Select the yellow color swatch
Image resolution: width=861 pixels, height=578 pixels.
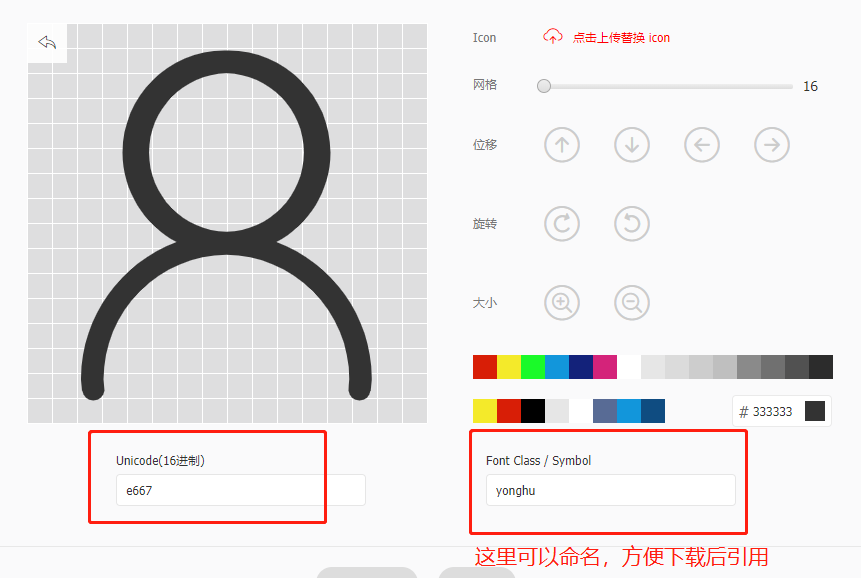(x=509, y=367)
